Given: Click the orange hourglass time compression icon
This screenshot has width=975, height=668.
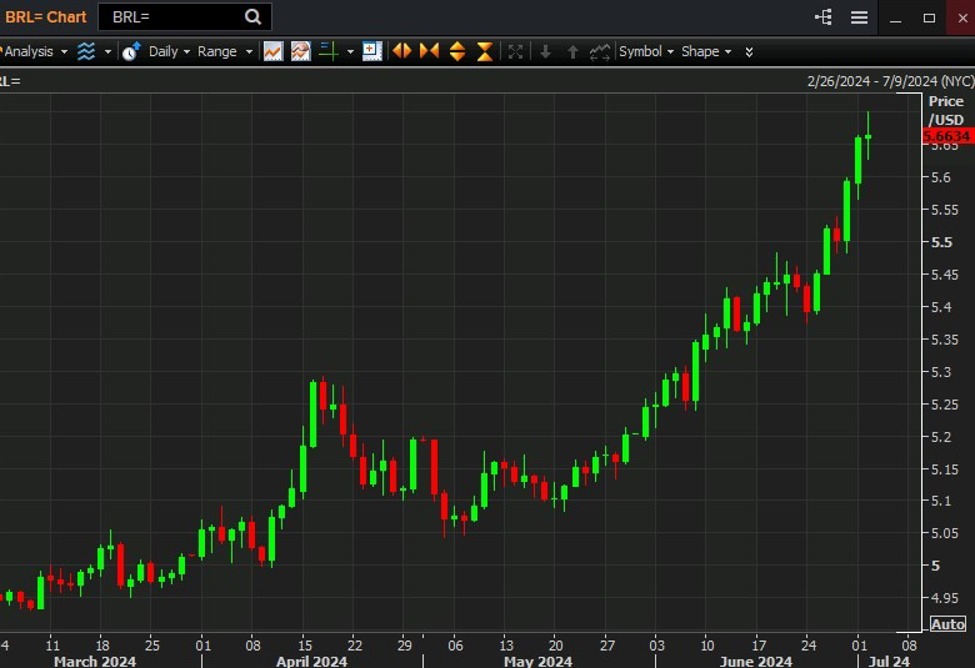Looking at the screenshot, I should (484, 51).
